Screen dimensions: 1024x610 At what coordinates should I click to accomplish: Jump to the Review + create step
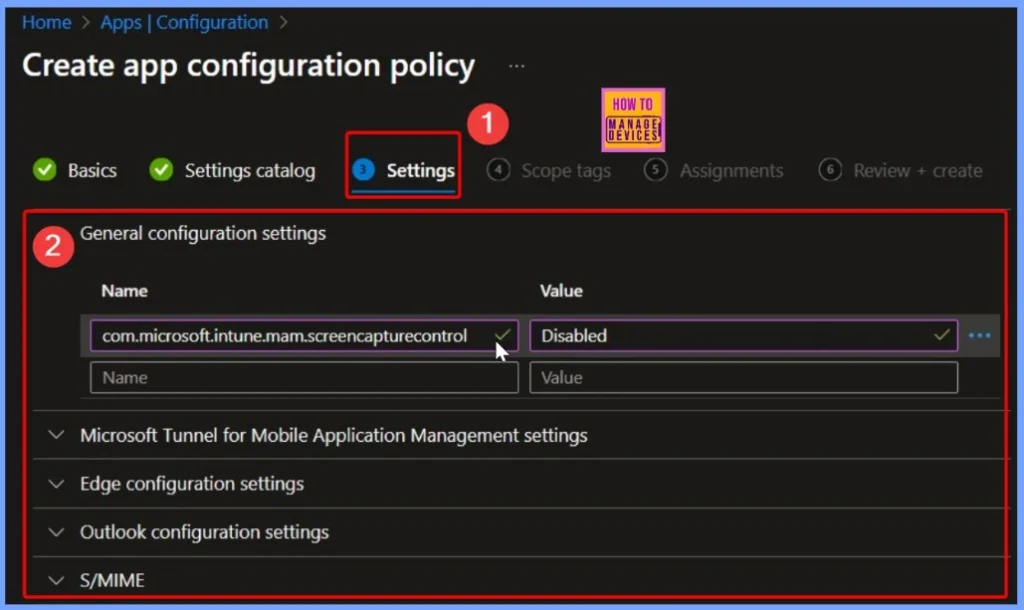[901, 170]
